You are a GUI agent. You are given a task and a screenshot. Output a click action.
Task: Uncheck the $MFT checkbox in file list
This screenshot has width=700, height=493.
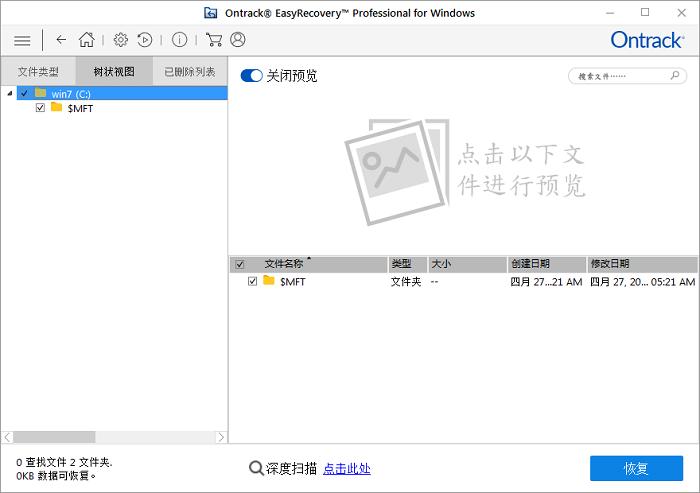(253, 281)
